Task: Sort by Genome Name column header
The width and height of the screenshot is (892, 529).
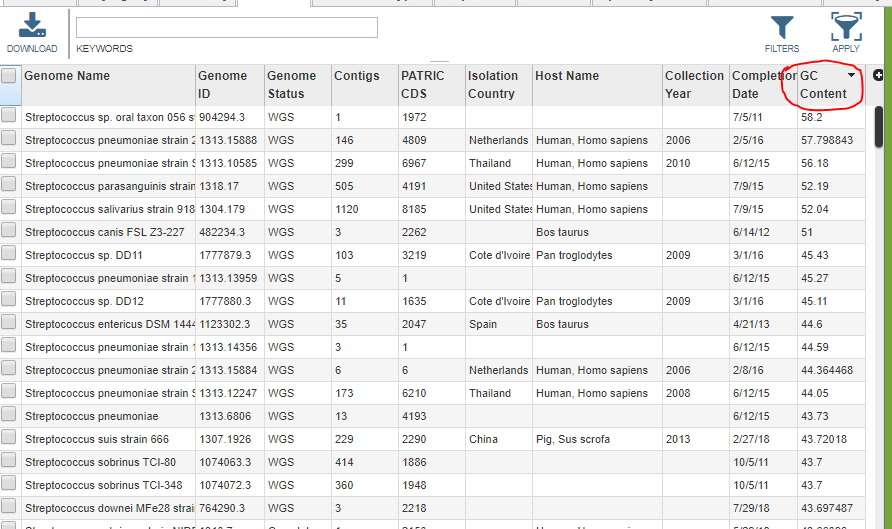Action: click(x=67, y=76)
